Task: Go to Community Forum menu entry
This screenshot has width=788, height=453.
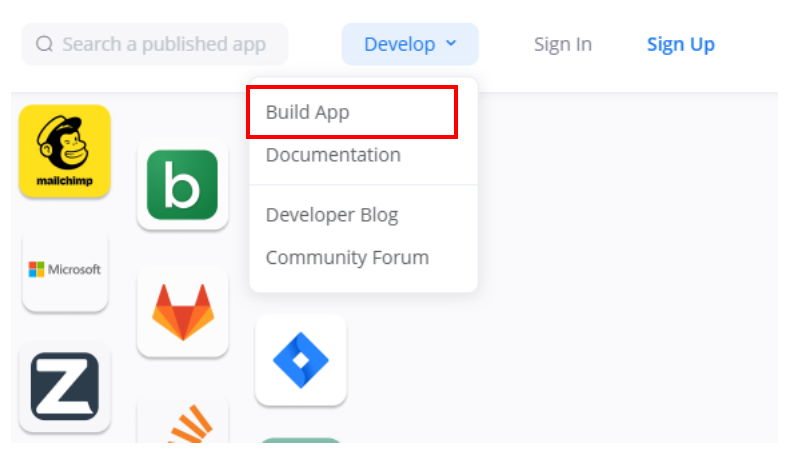Action: [347, 257]
